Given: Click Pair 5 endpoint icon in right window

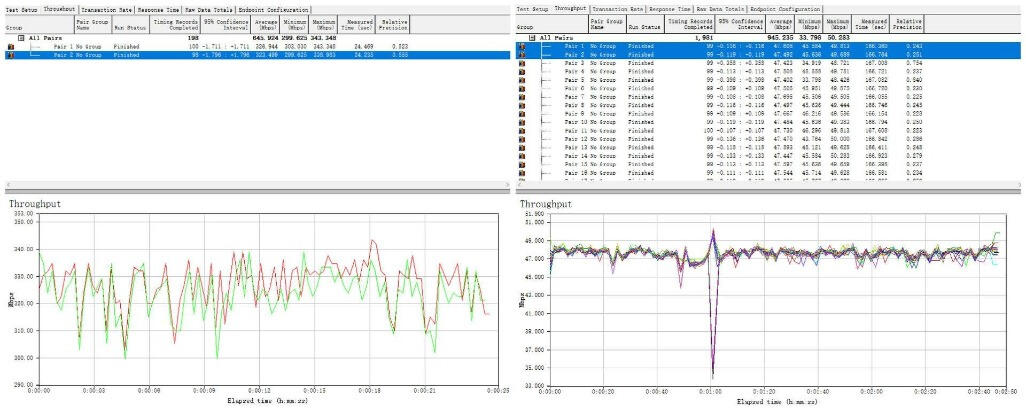Looking at the screenshot, I should click(522, 80).
